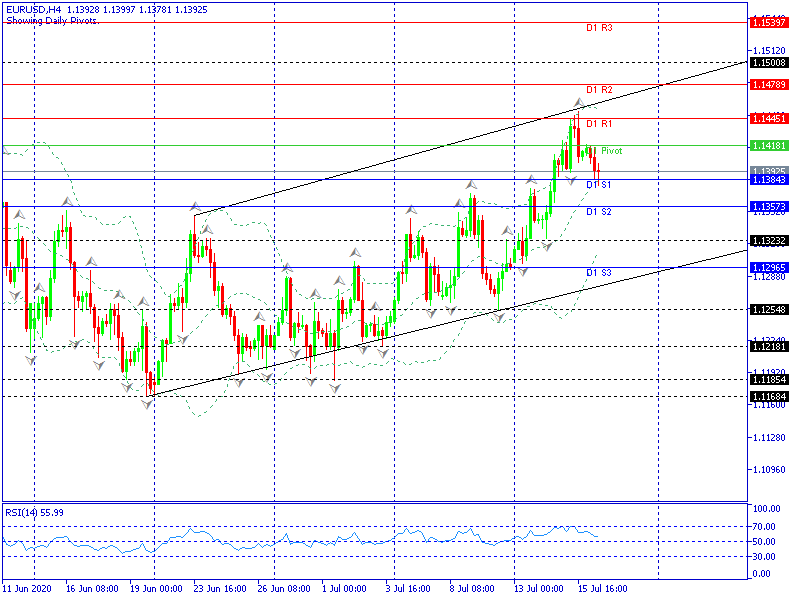Image resolution: width=800 pixels, height=600 pixels.
Task: Select the 8 Jul 08:00 time label
Action: tap(472, 590)
